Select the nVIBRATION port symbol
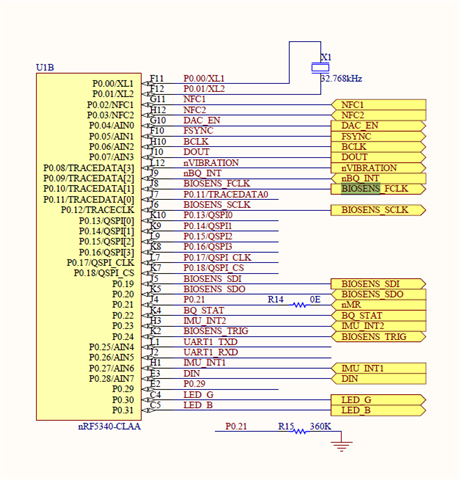461x480 pixels. 378,168
